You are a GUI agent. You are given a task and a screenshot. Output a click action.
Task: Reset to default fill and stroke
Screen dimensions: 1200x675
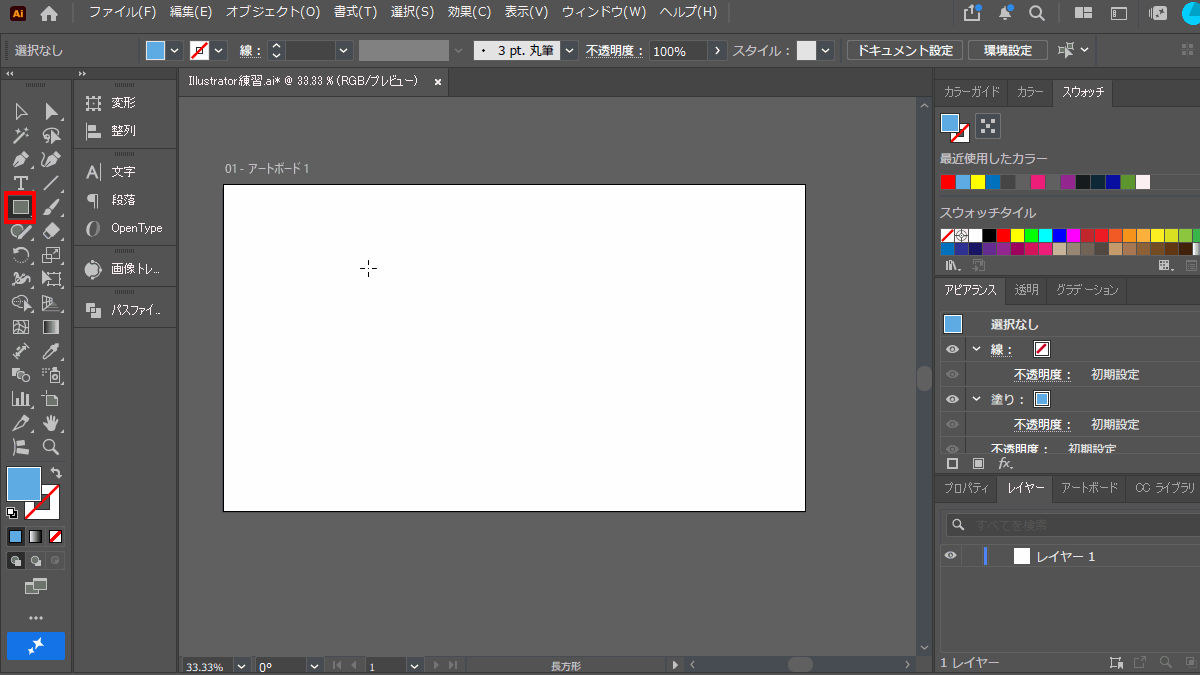pos(12,512)
